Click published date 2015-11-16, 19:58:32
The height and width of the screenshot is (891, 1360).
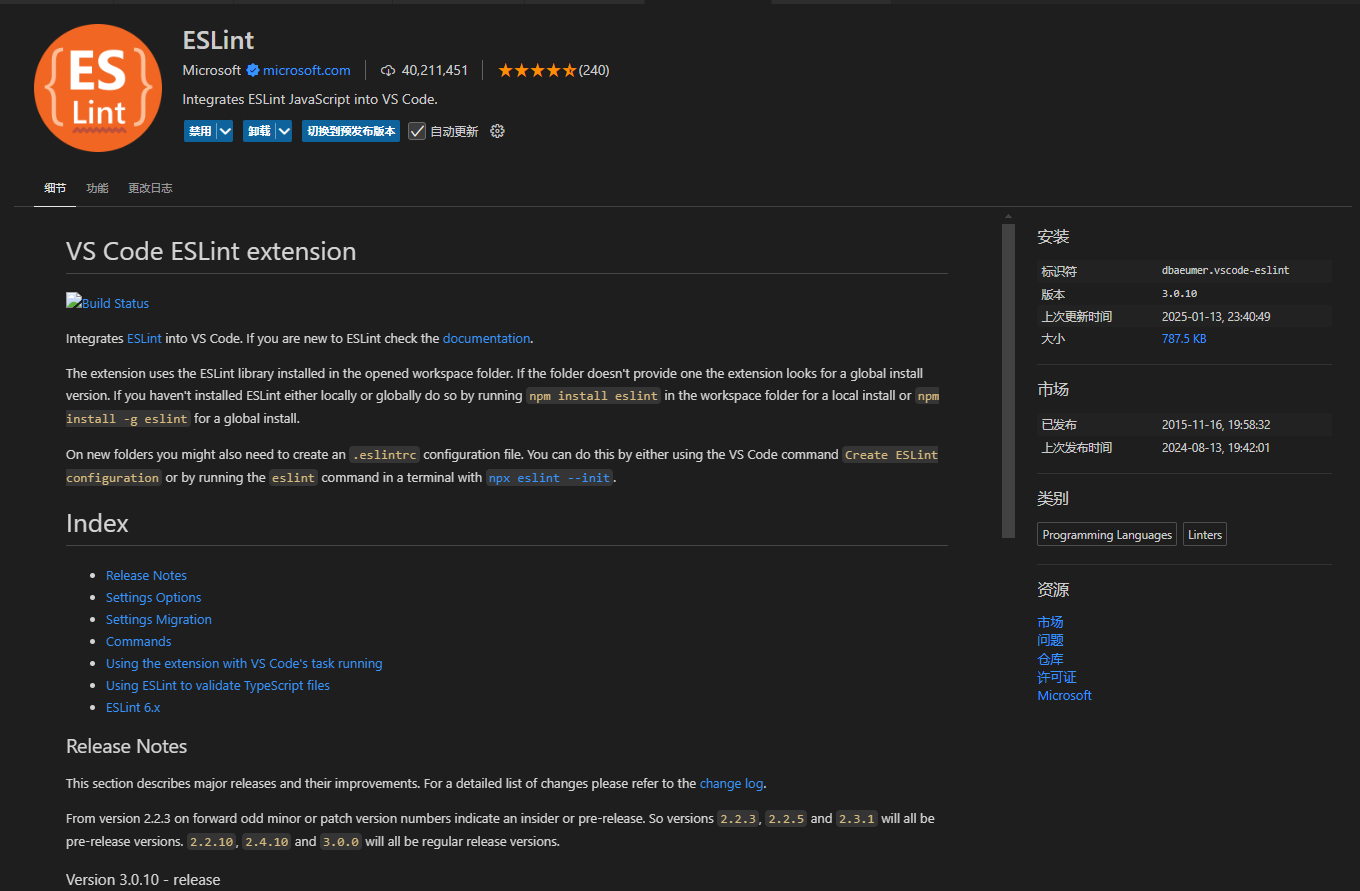point(1216,425)
